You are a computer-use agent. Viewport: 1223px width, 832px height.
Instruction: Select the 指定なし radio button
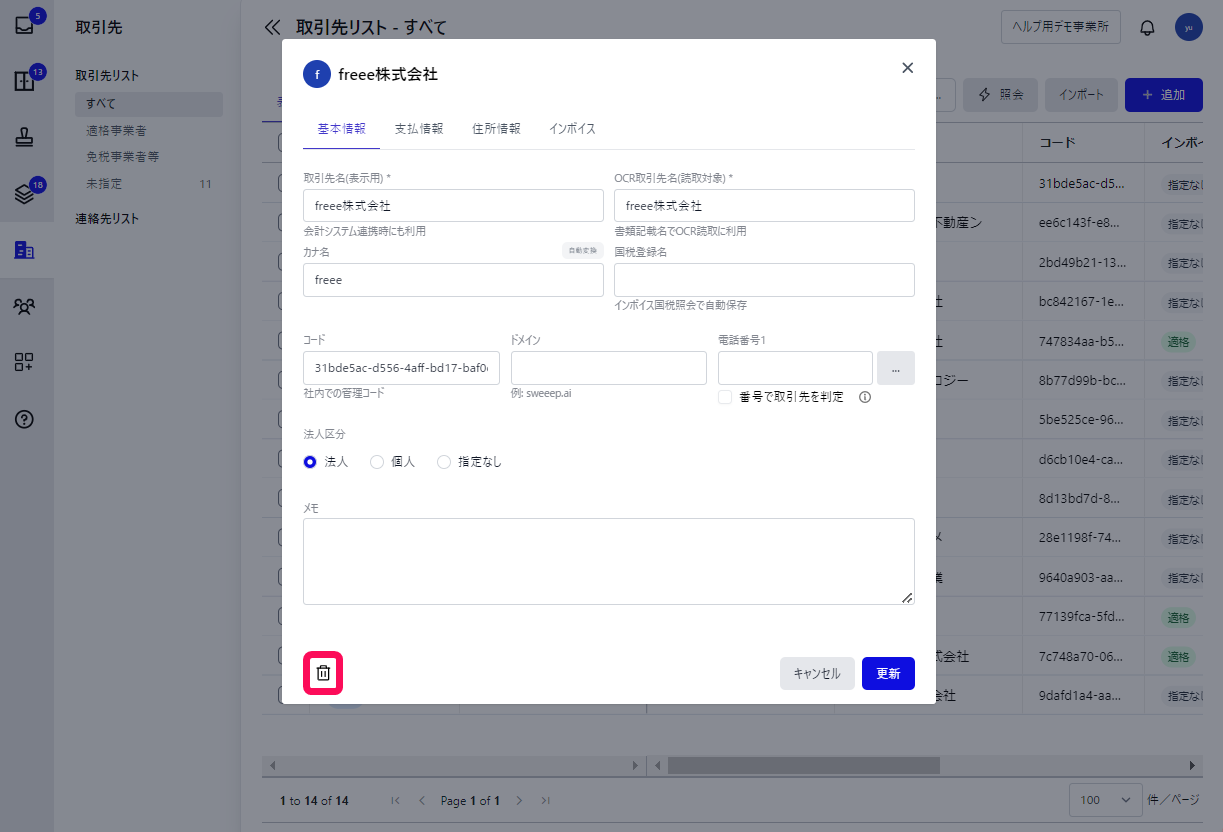pyautogui.click(x=444, y=462)
